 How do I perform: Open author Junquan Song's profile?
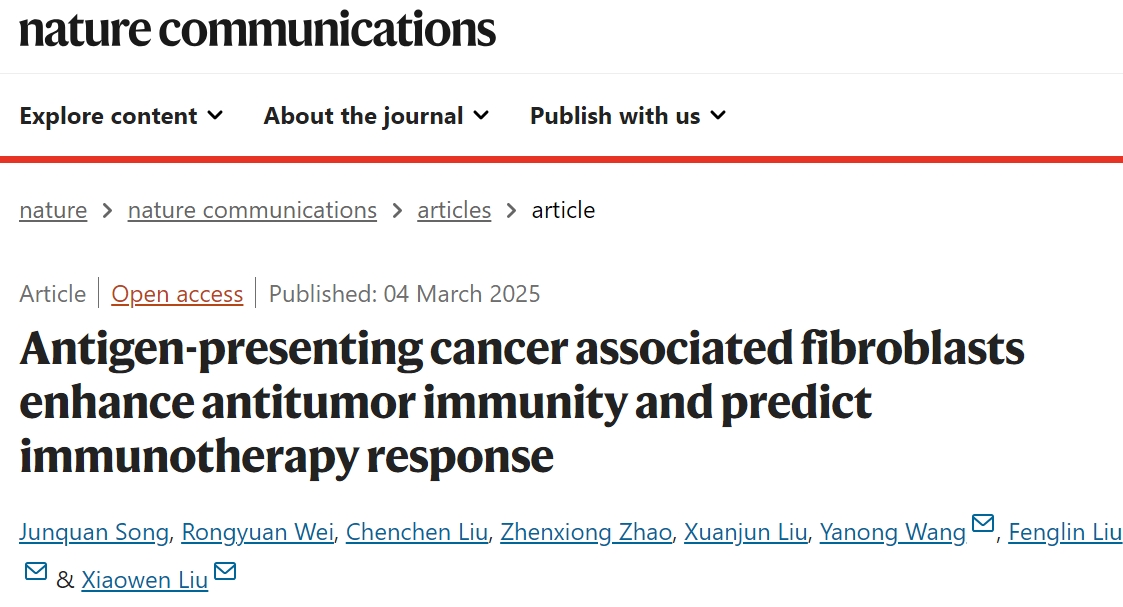(x=94, y=533)
